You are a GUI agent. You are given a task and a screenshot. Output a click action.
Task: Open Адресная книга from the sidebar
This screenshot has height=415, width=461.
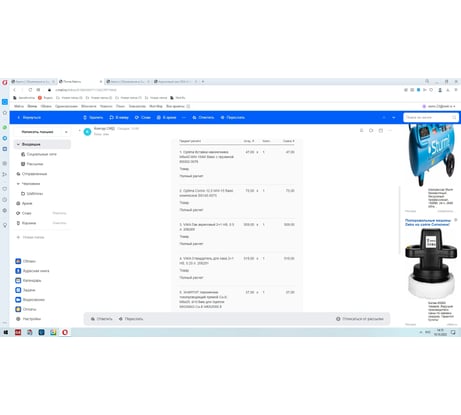tap(32, 271)
